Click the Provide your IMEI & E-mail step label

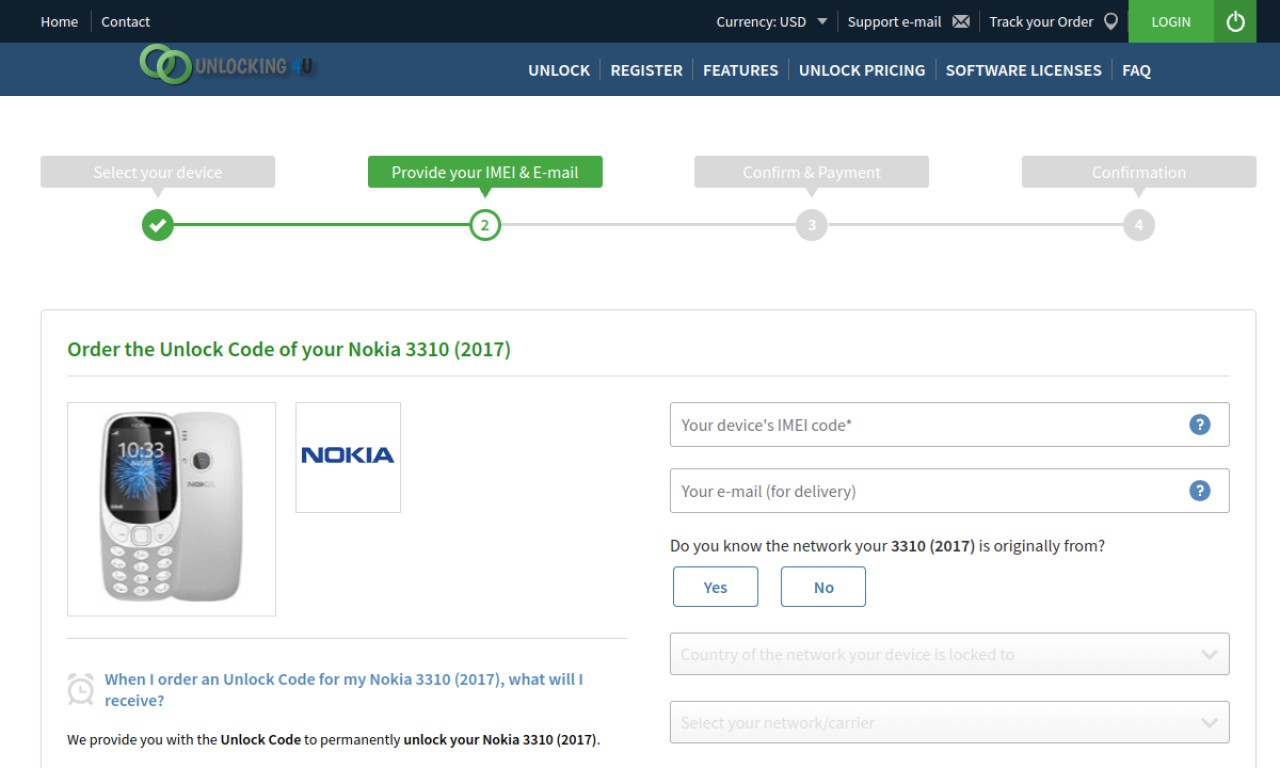coord(485,172)
